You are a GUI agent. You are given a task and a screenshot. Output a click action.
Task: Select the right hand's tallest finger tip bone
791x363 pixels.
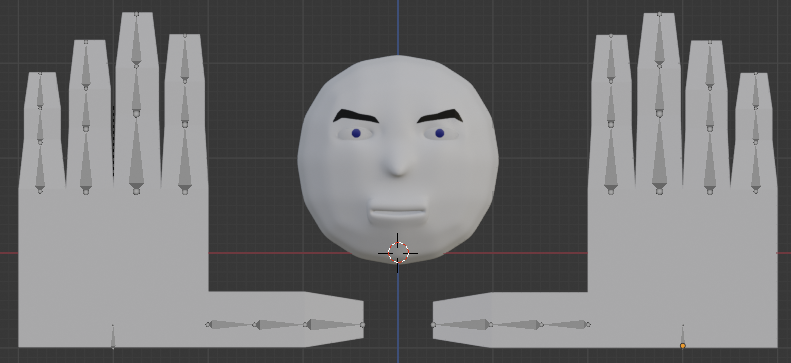pyautogui.click(x=659, y=39)
